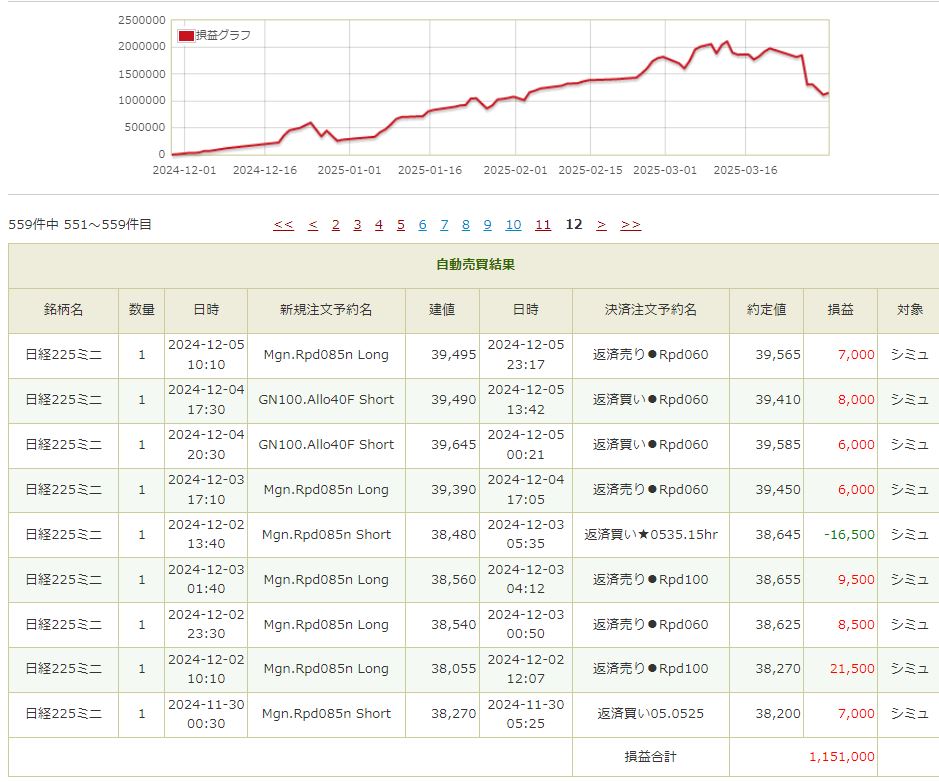
Task: Open page 3 of results
Action: (x=357, y=225)
